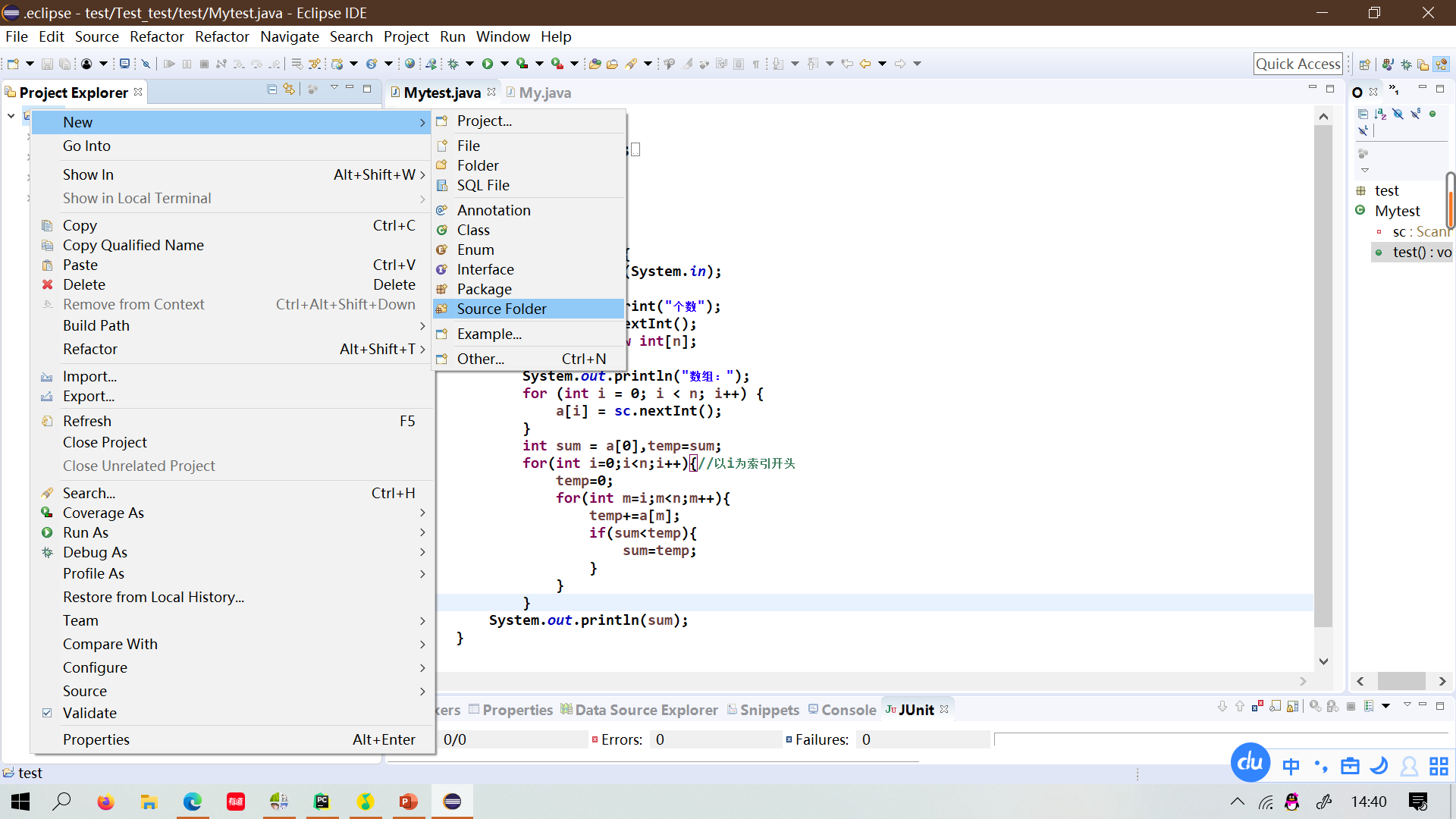Image resolution: width=1456 pixels, height=819 pixels.
Task: Switch to the My.java editor tab
Action: click(x=544, y=93)
